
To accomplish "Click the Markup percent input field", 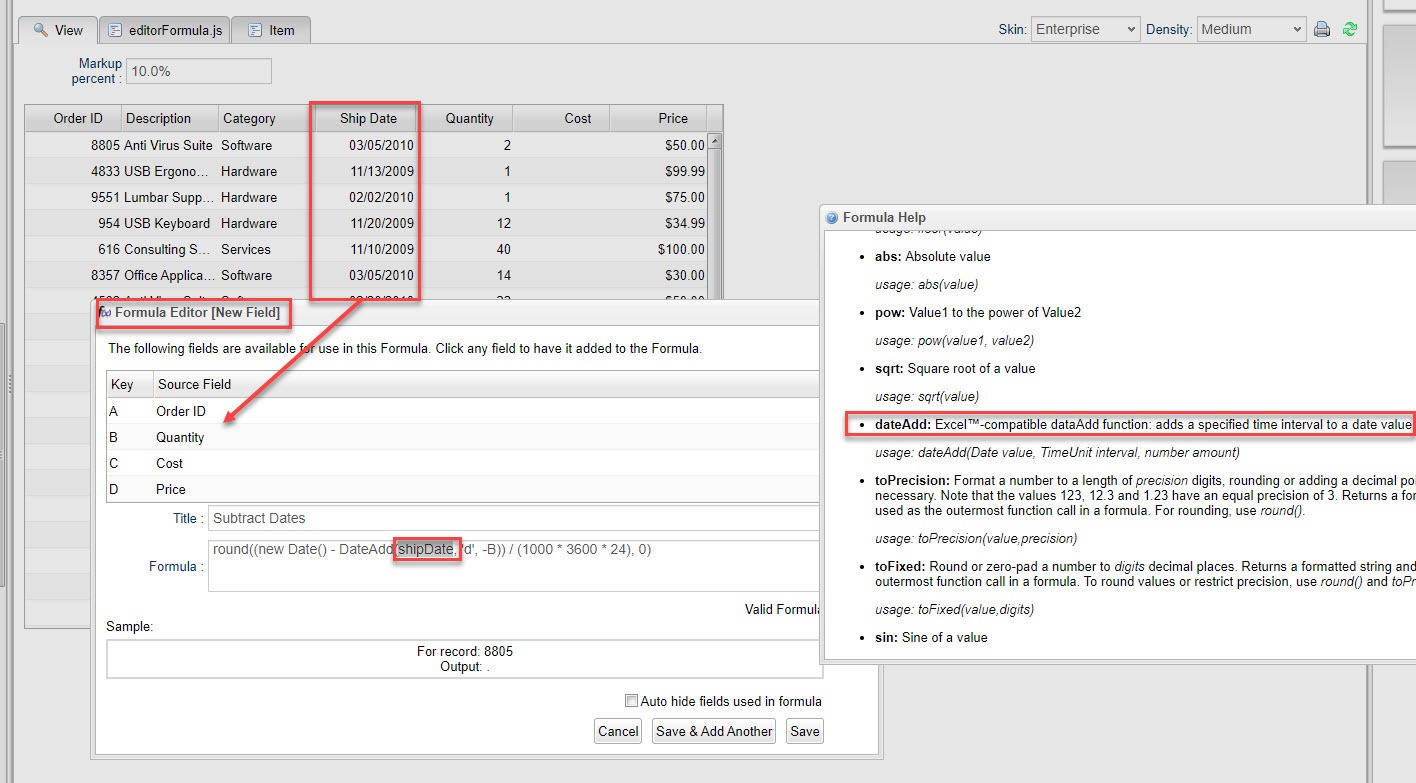I will point(198,71).
